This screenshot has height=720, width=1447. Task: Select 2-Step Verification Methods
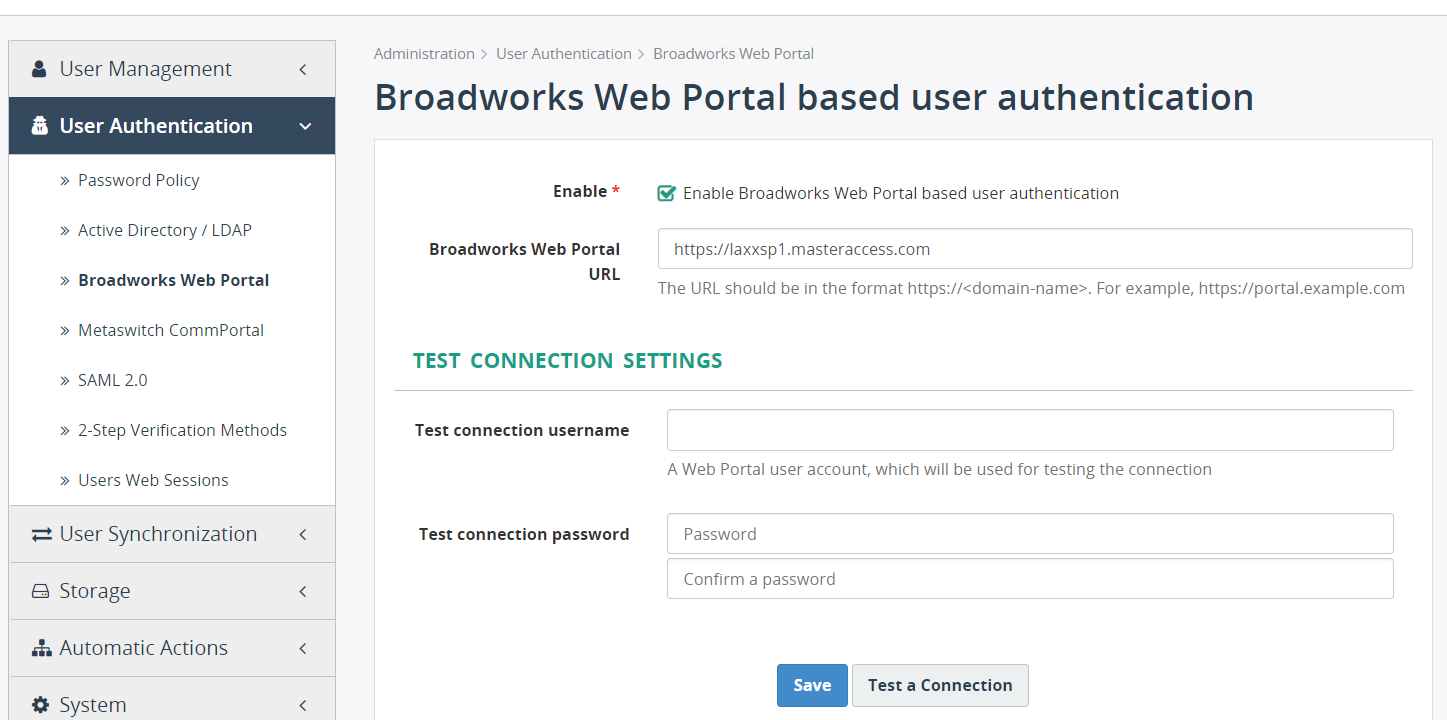point(182,429)
